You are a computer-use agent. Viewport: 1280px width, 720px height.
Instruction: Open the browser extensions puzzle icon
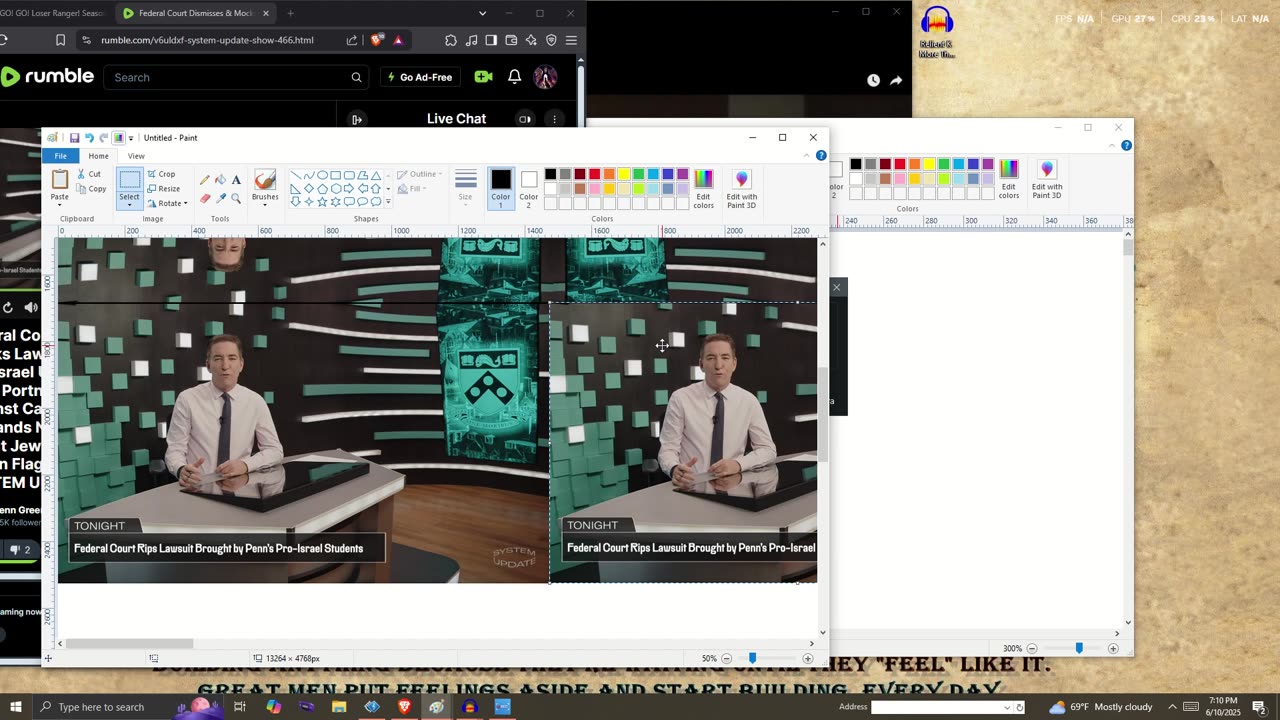coord(451,40)
